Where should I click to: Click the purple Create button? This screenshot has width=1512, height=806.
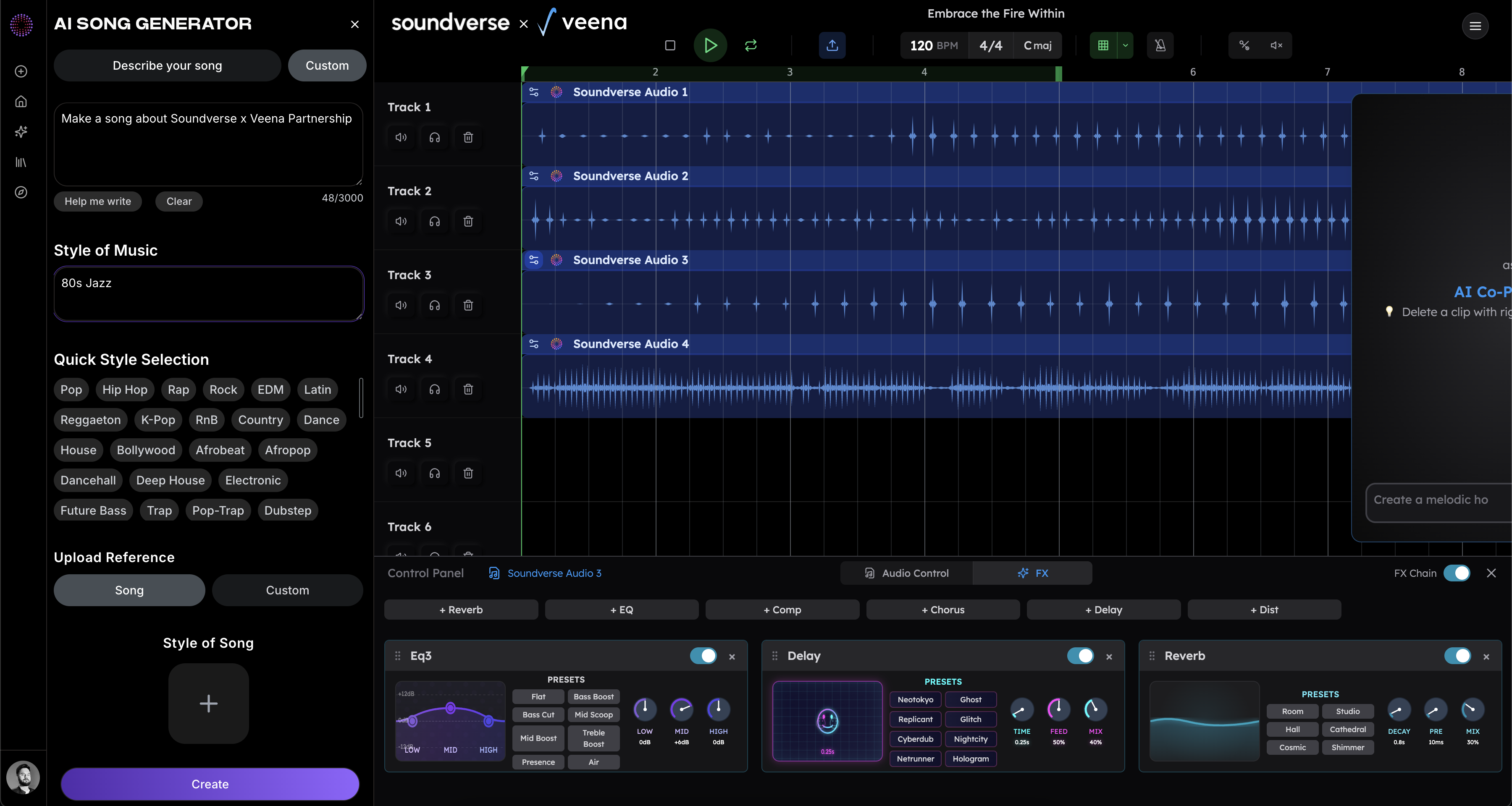coord(210,784)
